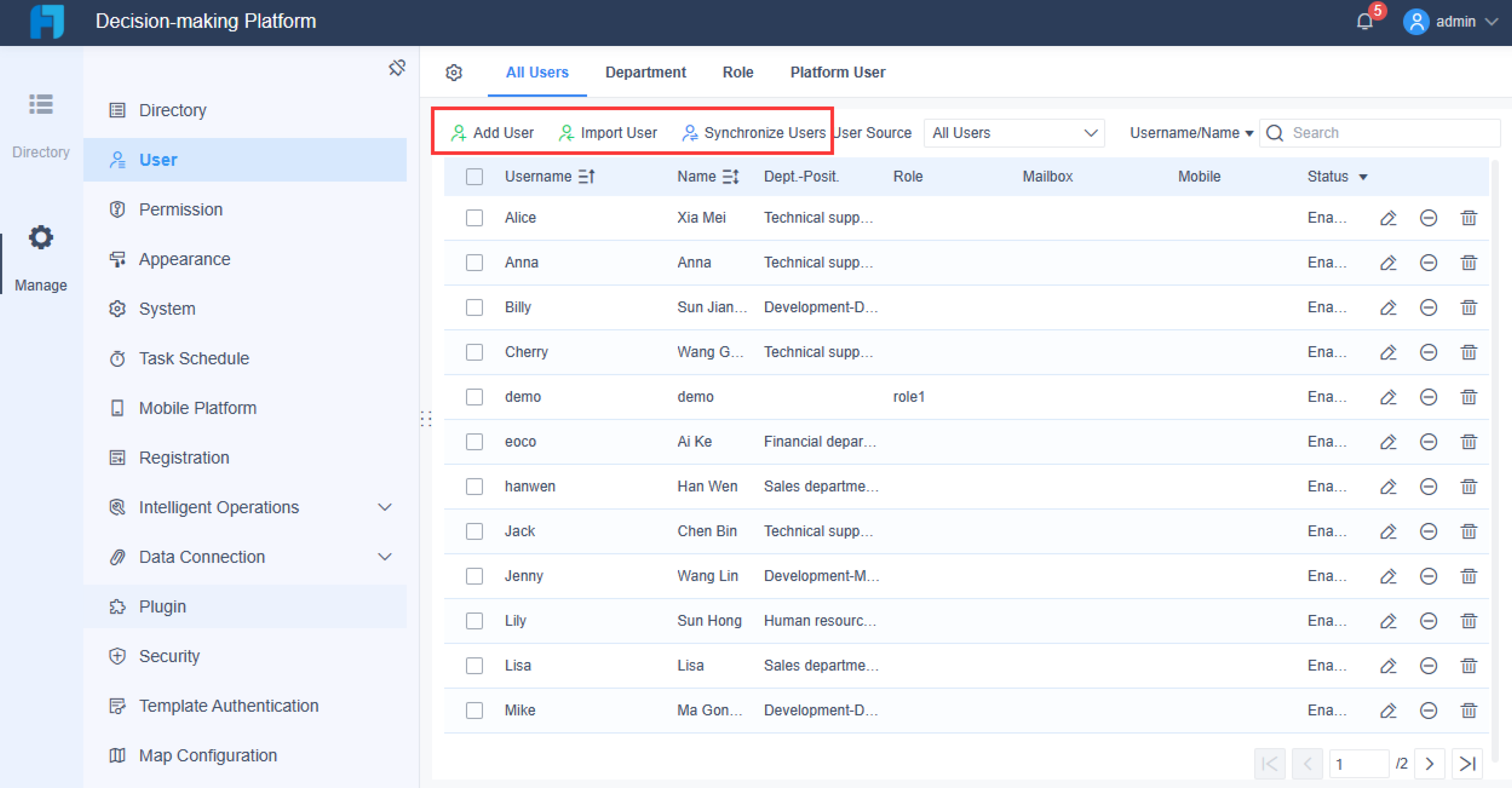Open the settings gear beside All Users tab

coord(454,72)
